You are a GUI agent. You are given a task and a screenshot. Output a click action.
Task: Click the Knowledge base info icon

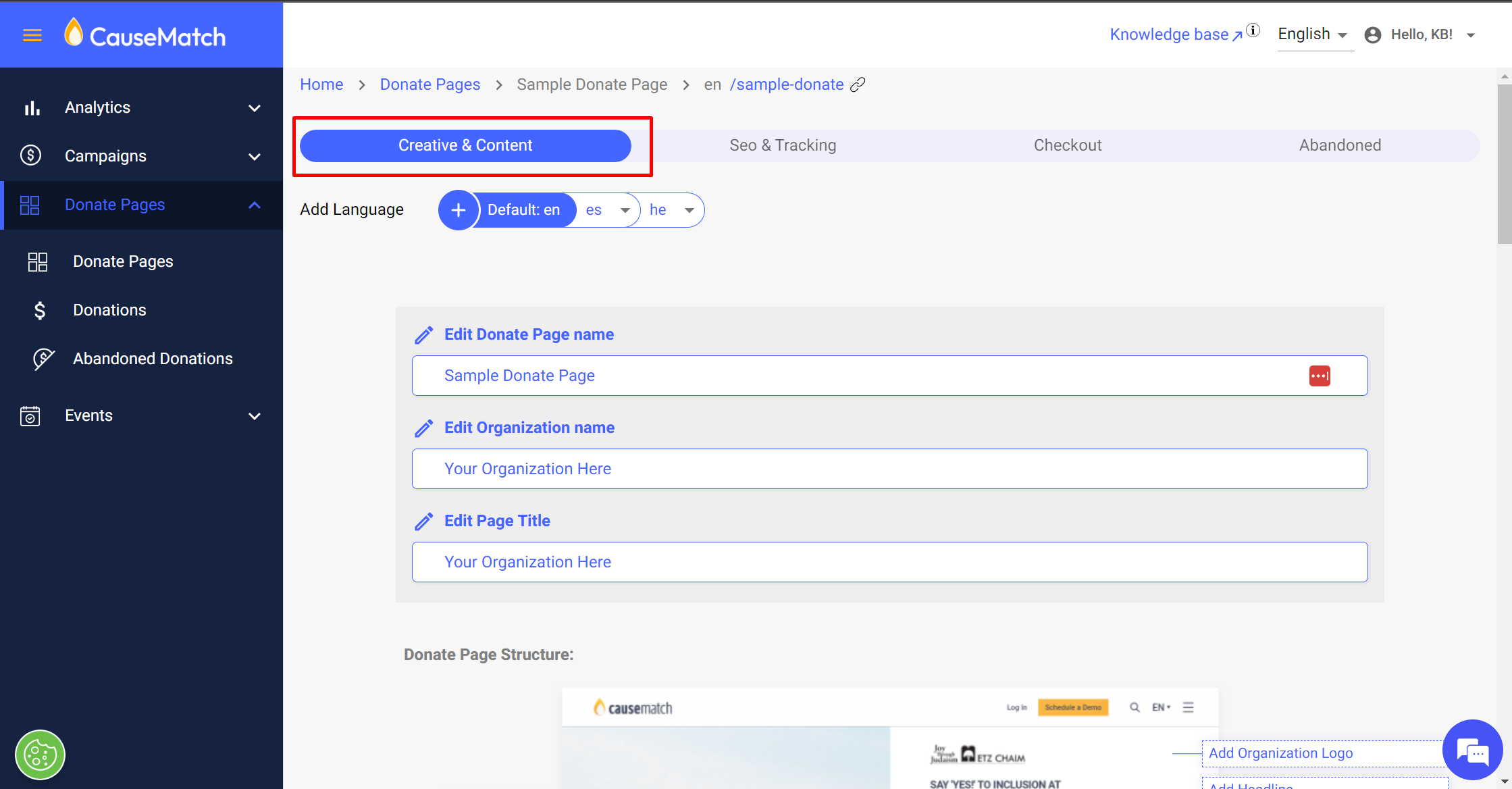(x=1253, y=30)
